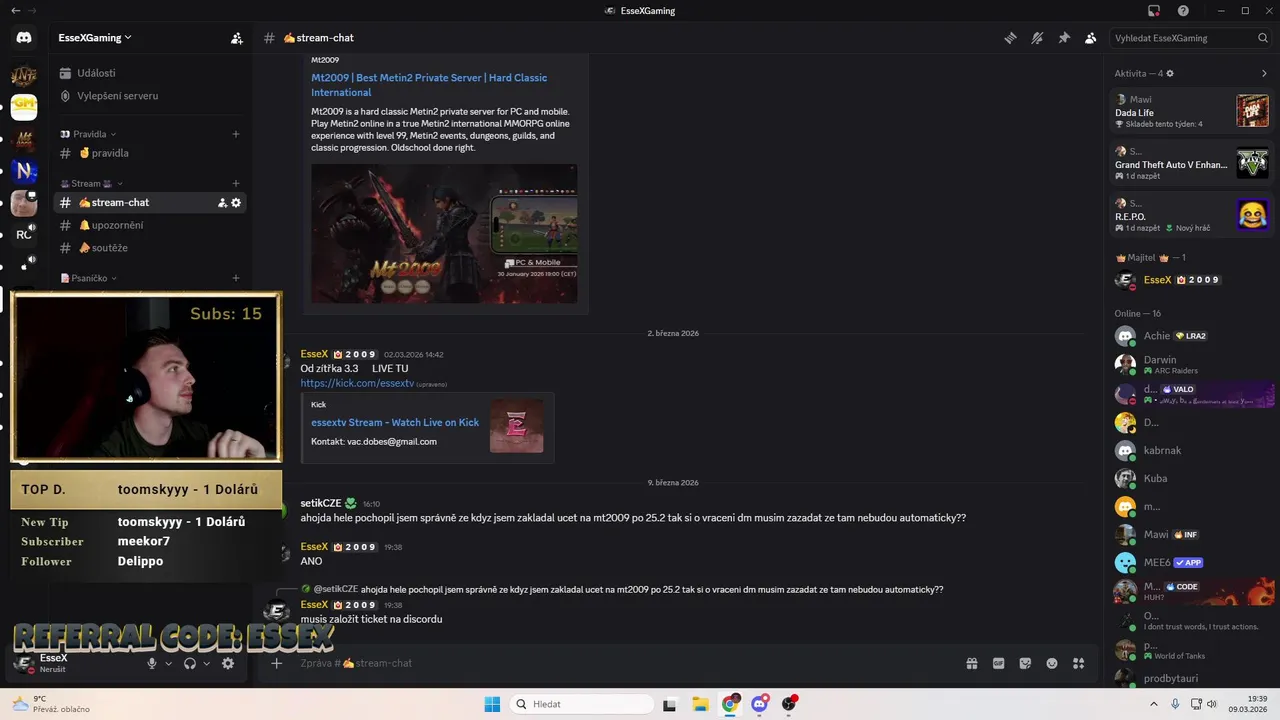Expand the EsseXGaming server menu
The width and height of the screenshot is (1280, 720).
click(95, 38)
